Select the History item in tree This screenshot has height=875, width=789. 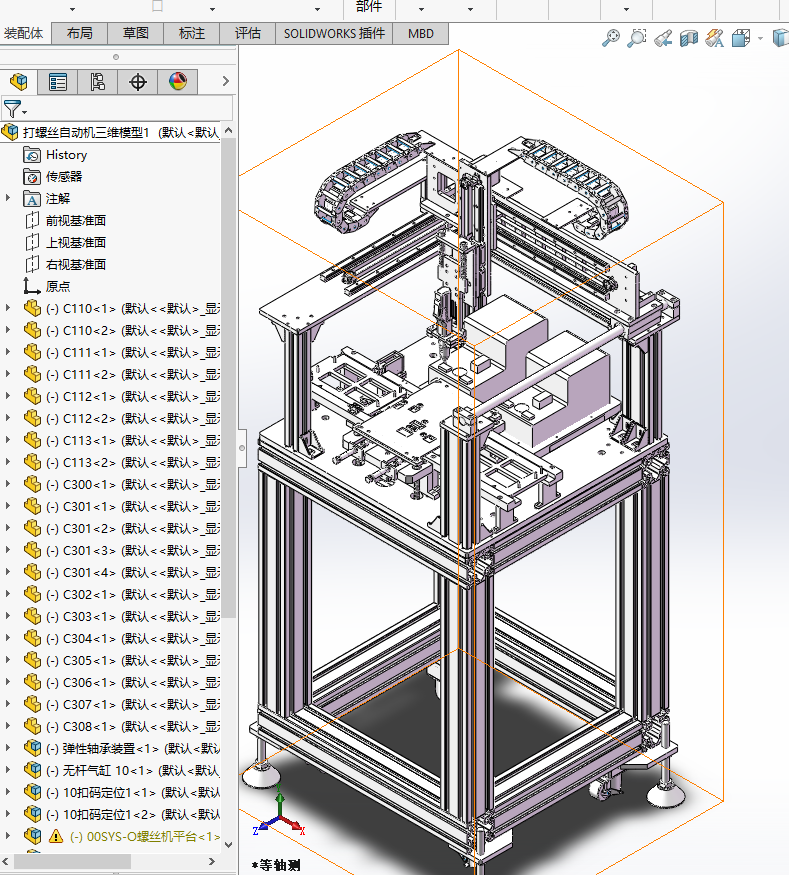coord(66,155)
